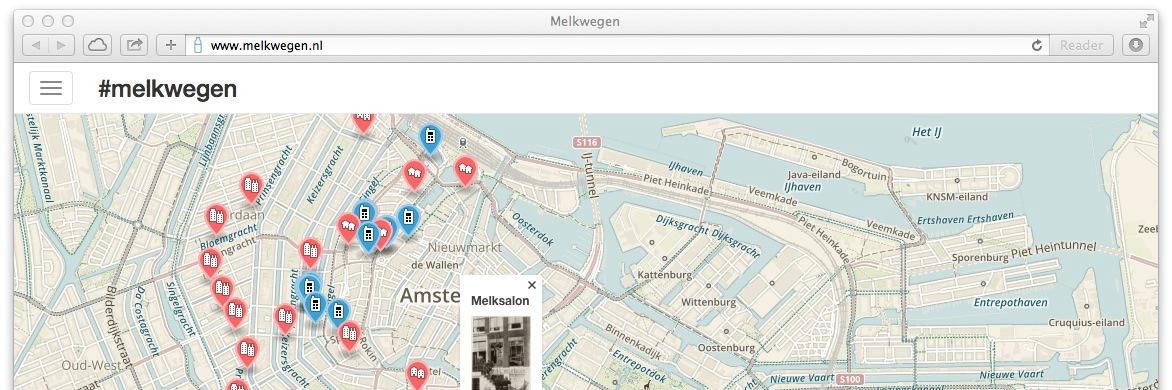Click the Kattenburg map label
The height and width of the screenshot is (390, 1172).
(x=664, y=275)
